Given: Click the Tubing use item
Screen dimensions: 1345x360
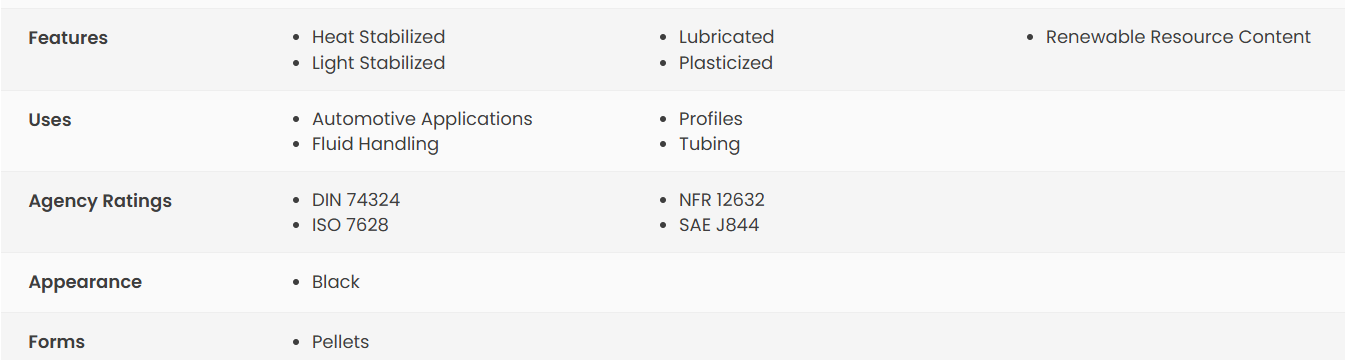Looking at the screenshot, I should pos(709,144).
